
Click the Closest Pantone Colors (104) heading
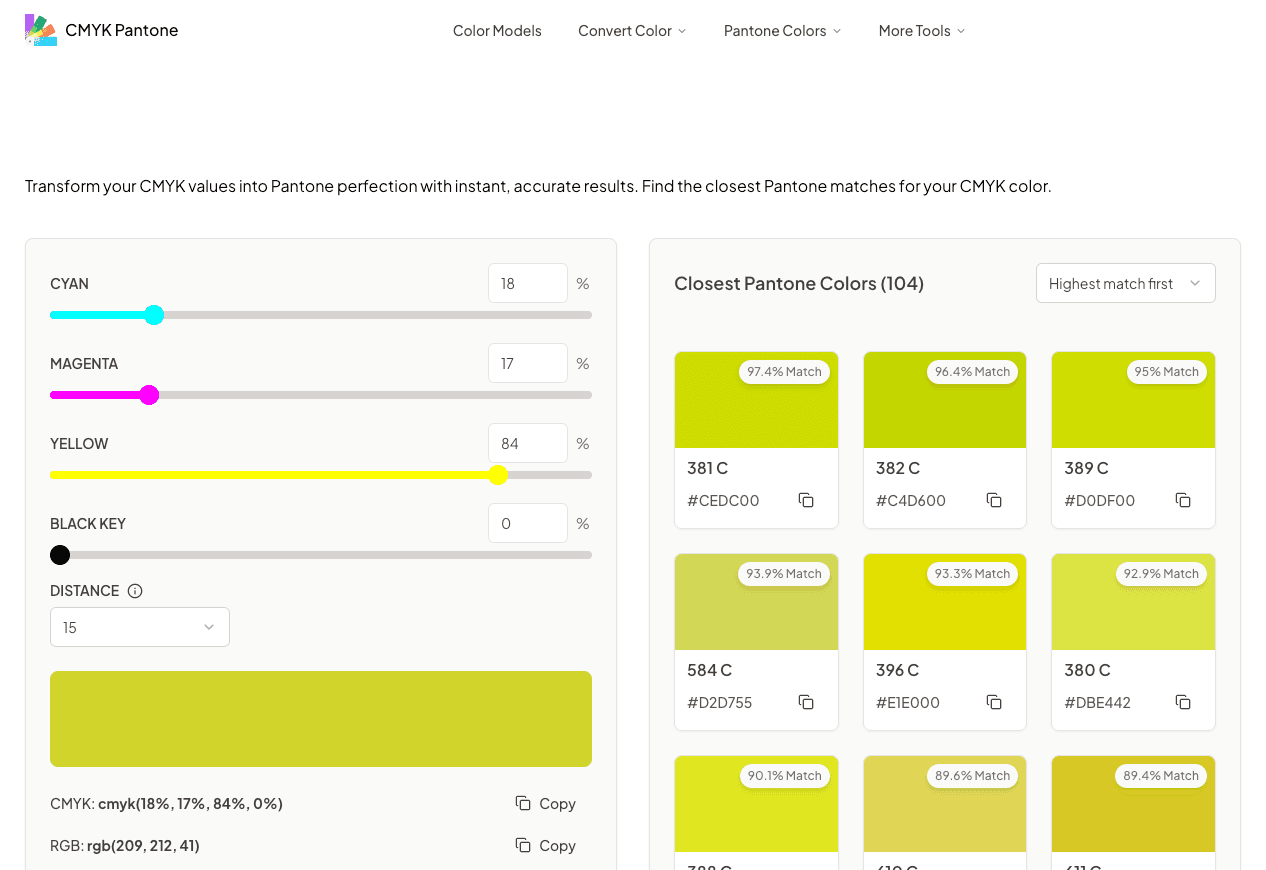coord(799,284)
